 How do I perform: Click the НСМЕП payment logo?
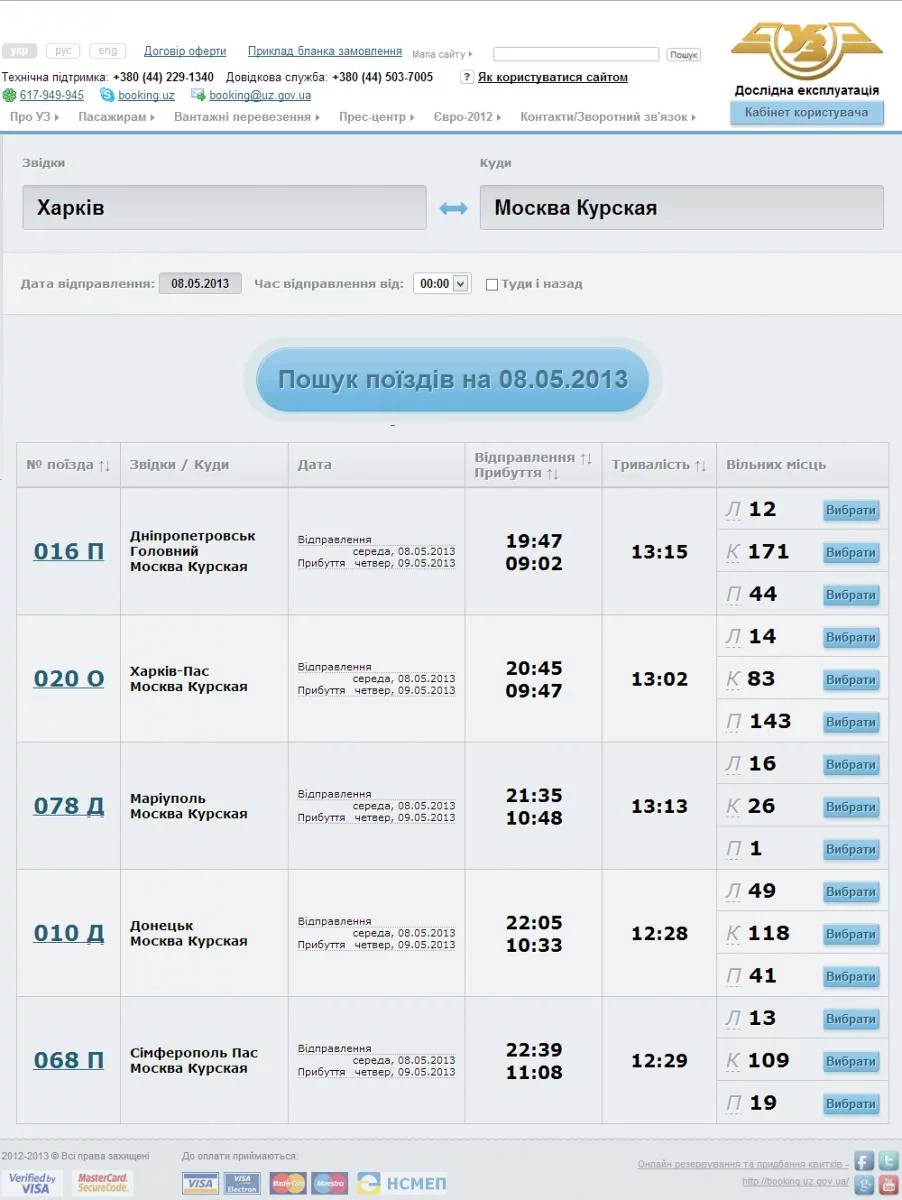[402, 1184]
